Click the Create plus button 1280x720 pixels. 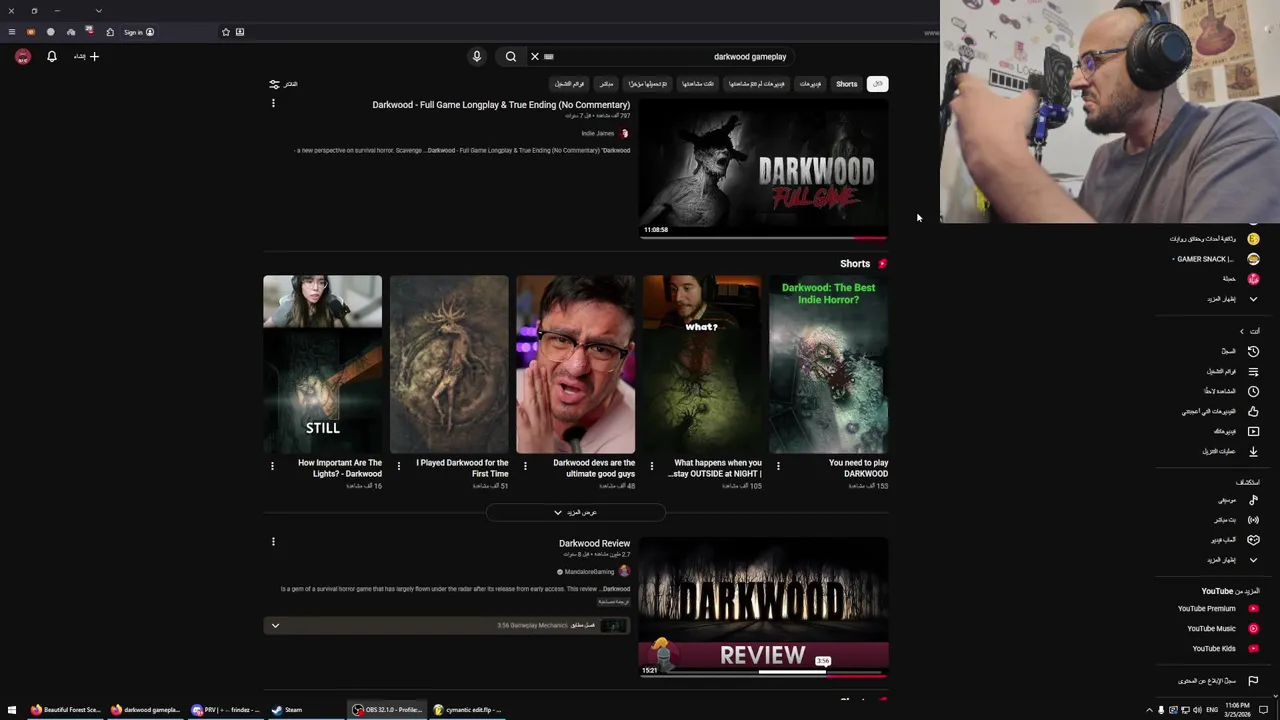tap(87, 57)
